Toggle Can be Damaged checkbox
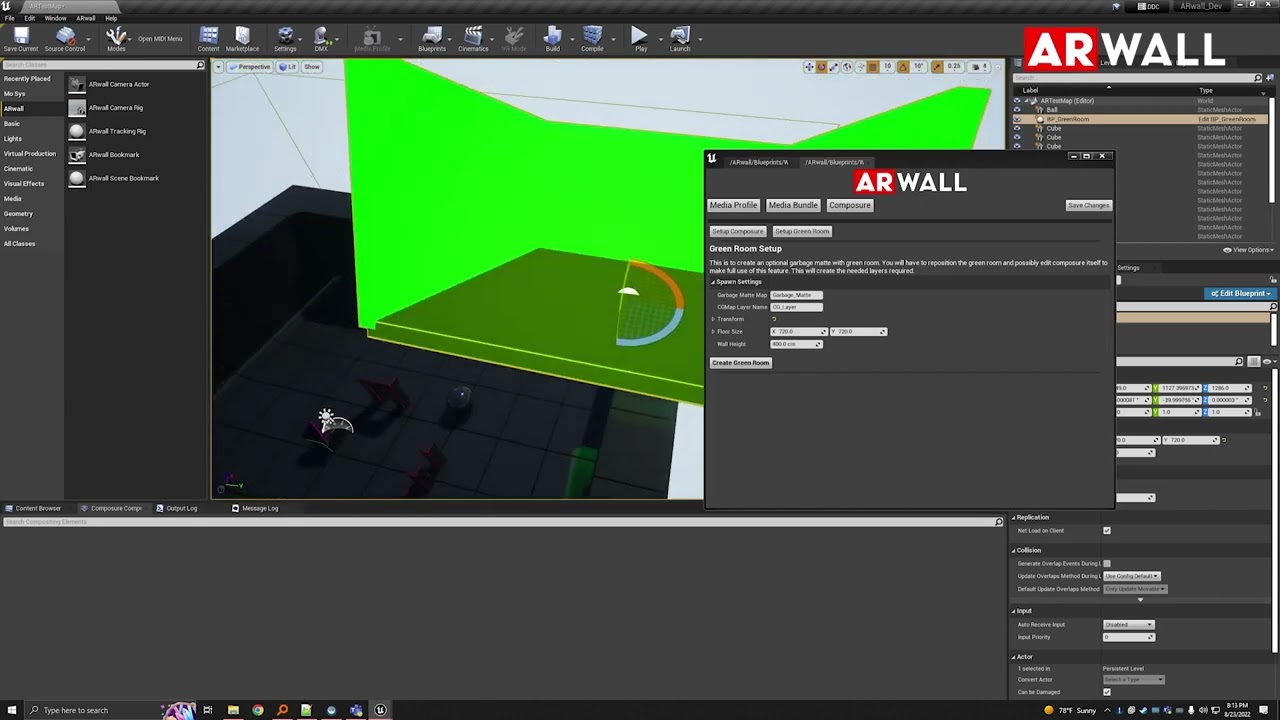Image resolution: width=1280 pixels, height=720 pixels. (x=1107, y=692)
